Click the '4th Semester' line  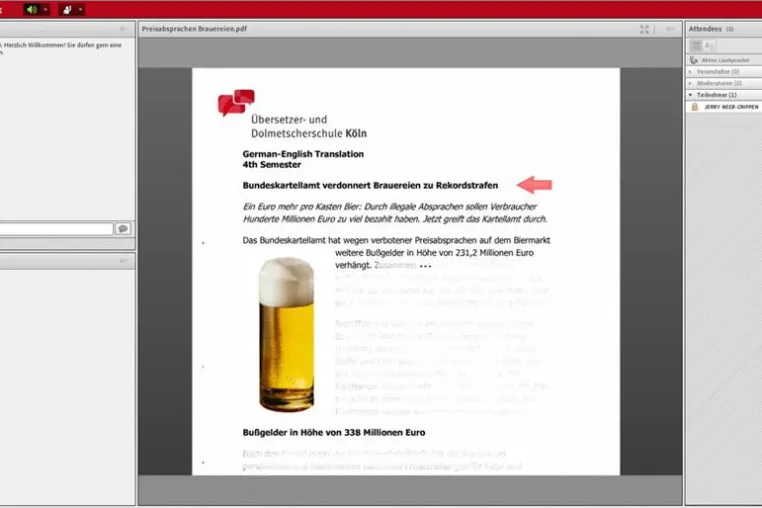272,165
